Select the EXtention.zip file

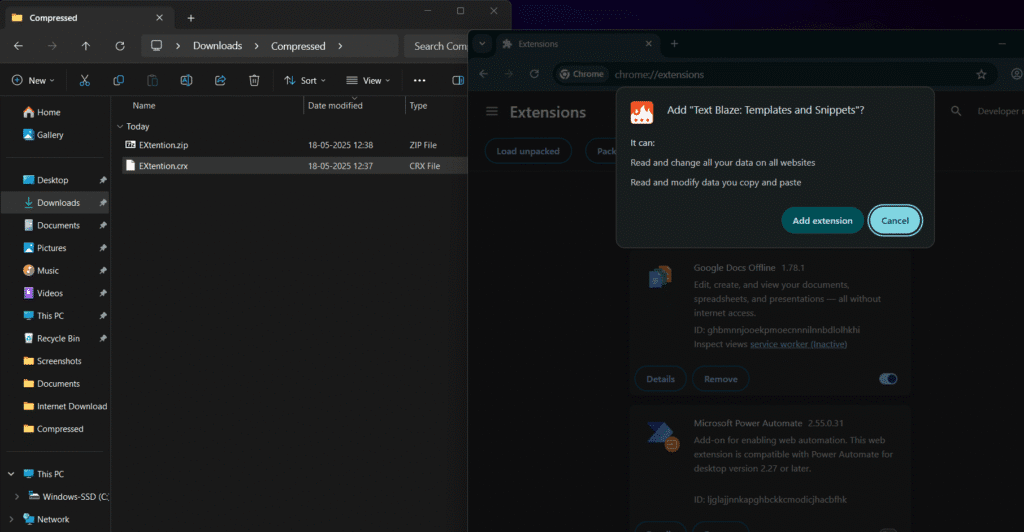(x=294, y=145)
